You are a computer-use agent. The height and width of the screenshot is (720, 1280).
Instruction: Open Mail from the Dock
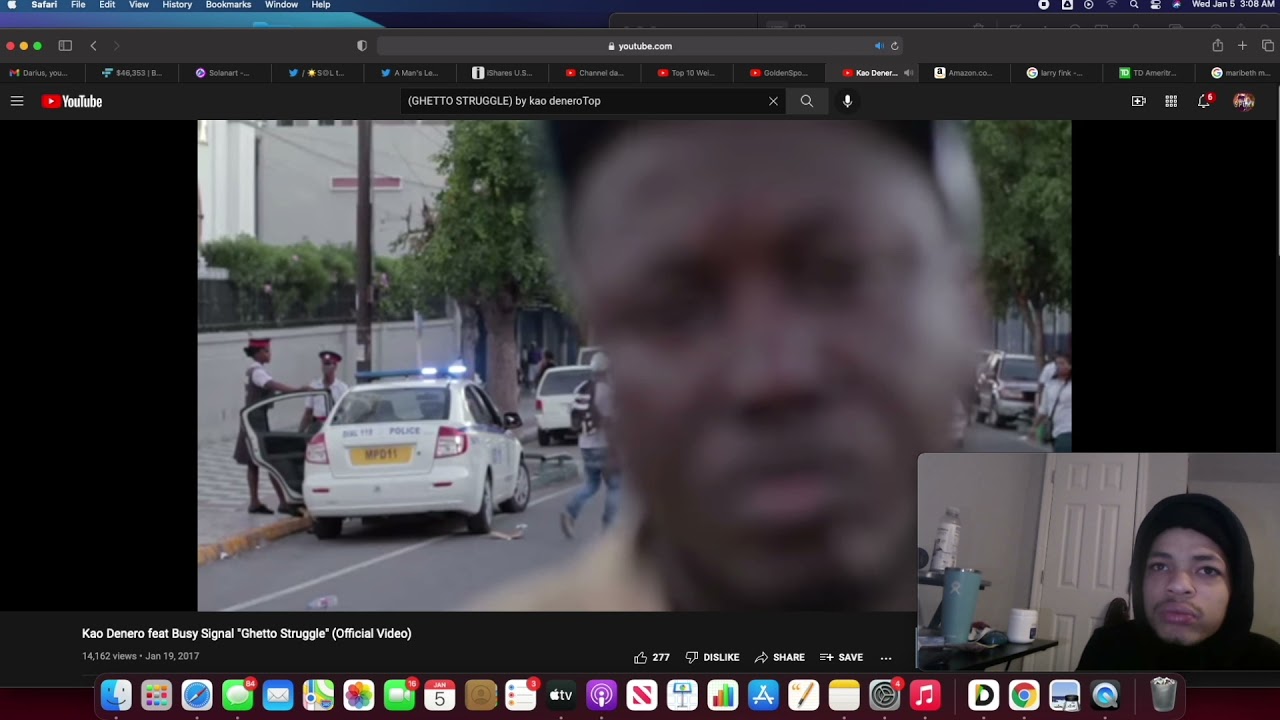278,695
